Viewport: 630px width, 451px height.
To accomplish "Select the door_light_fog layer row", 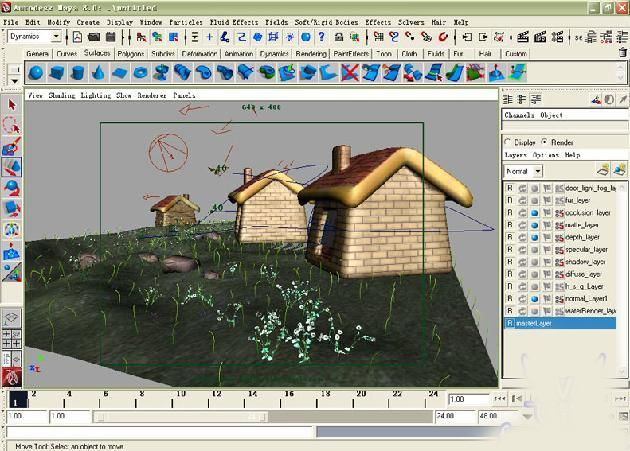I will pyautogui.click(x=560, y=188).
